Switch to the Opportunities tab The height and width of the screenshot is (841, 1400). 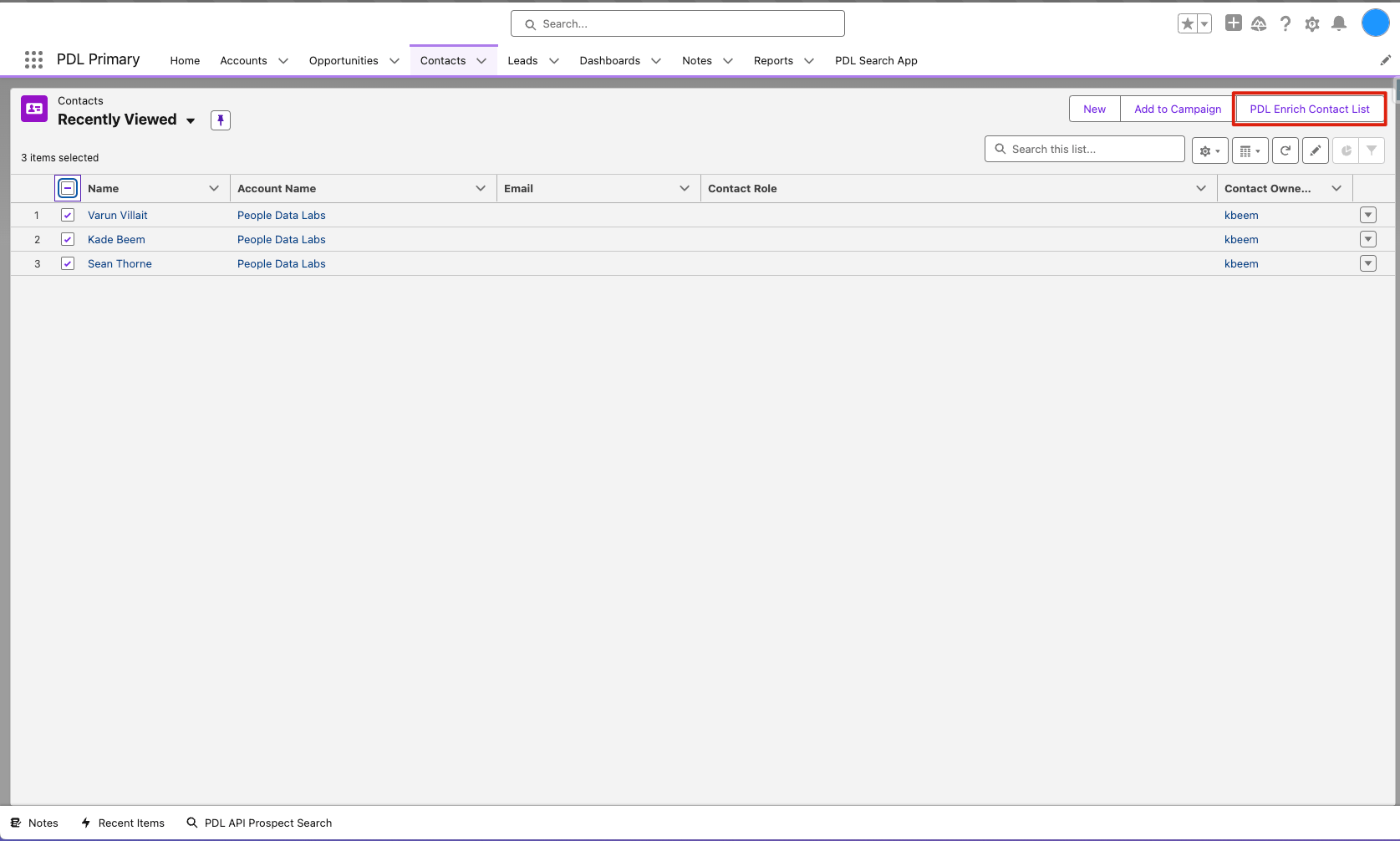pos(344,61)
